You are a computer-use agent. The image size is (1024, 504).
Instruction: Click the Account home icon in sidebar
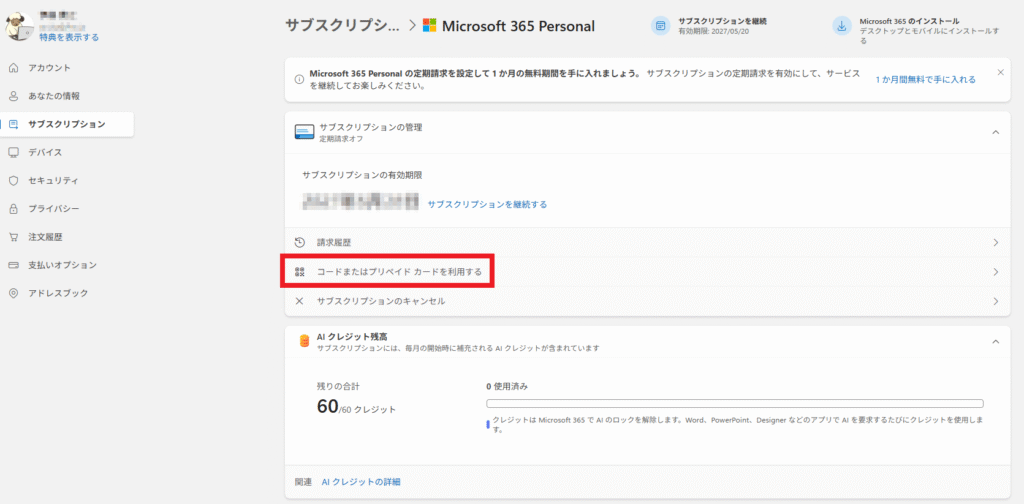click(14, 68)
